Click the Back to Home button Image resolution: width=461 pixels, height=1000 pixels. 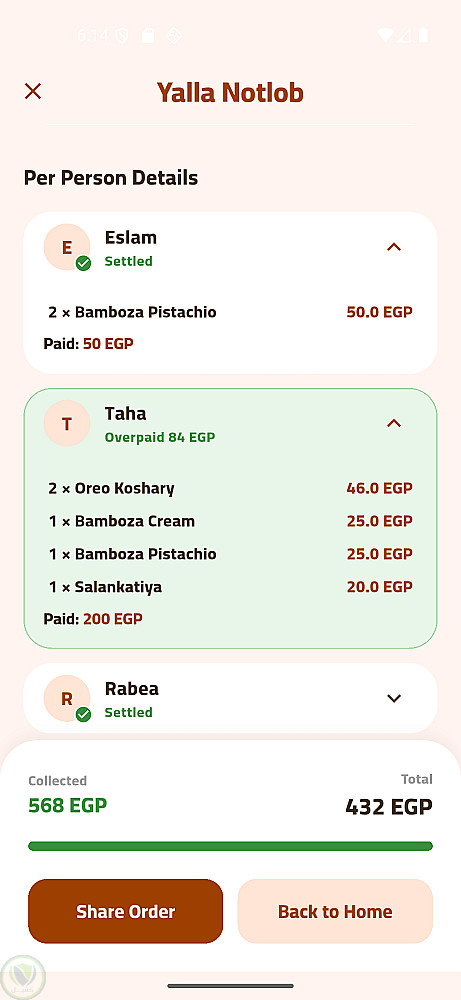pyautogui.click(x=335, y=911)
